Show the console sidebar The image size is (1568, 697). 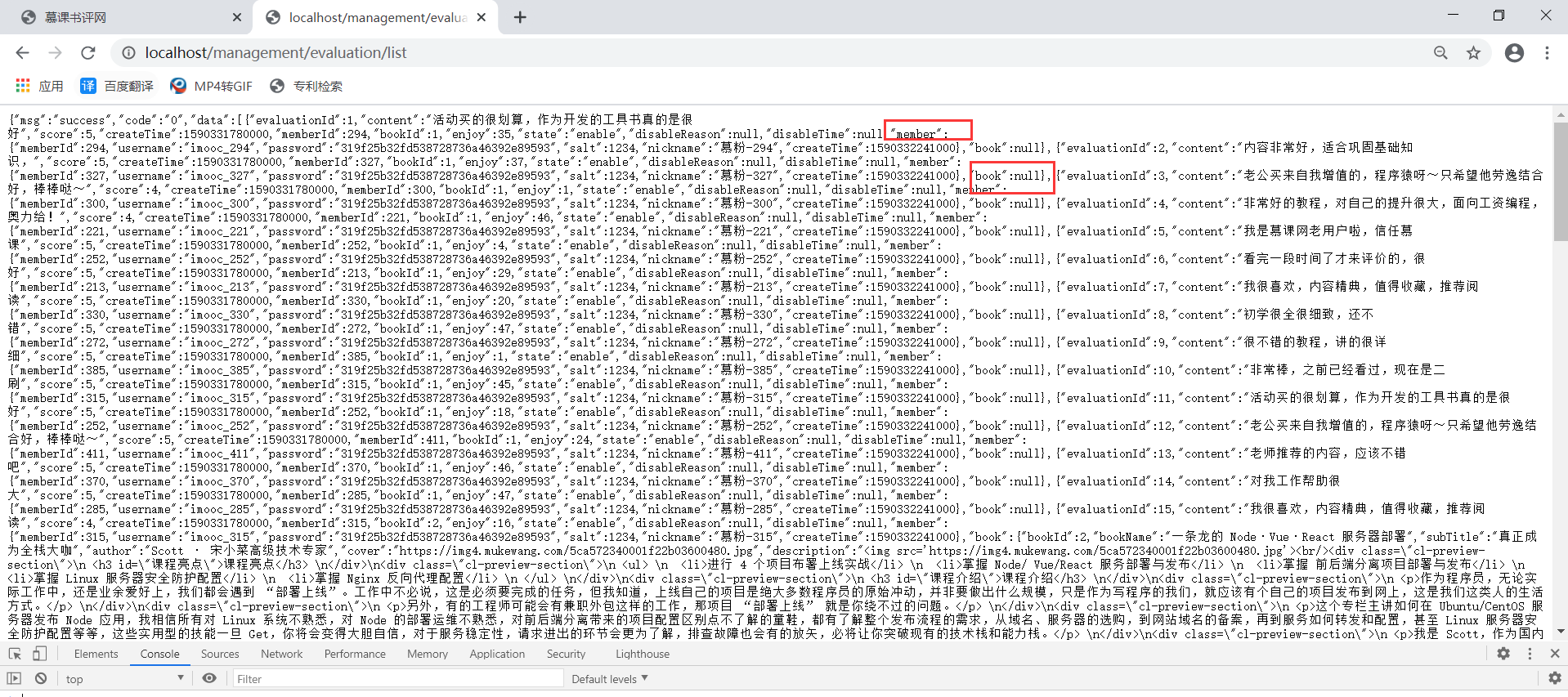coord(14,678)
